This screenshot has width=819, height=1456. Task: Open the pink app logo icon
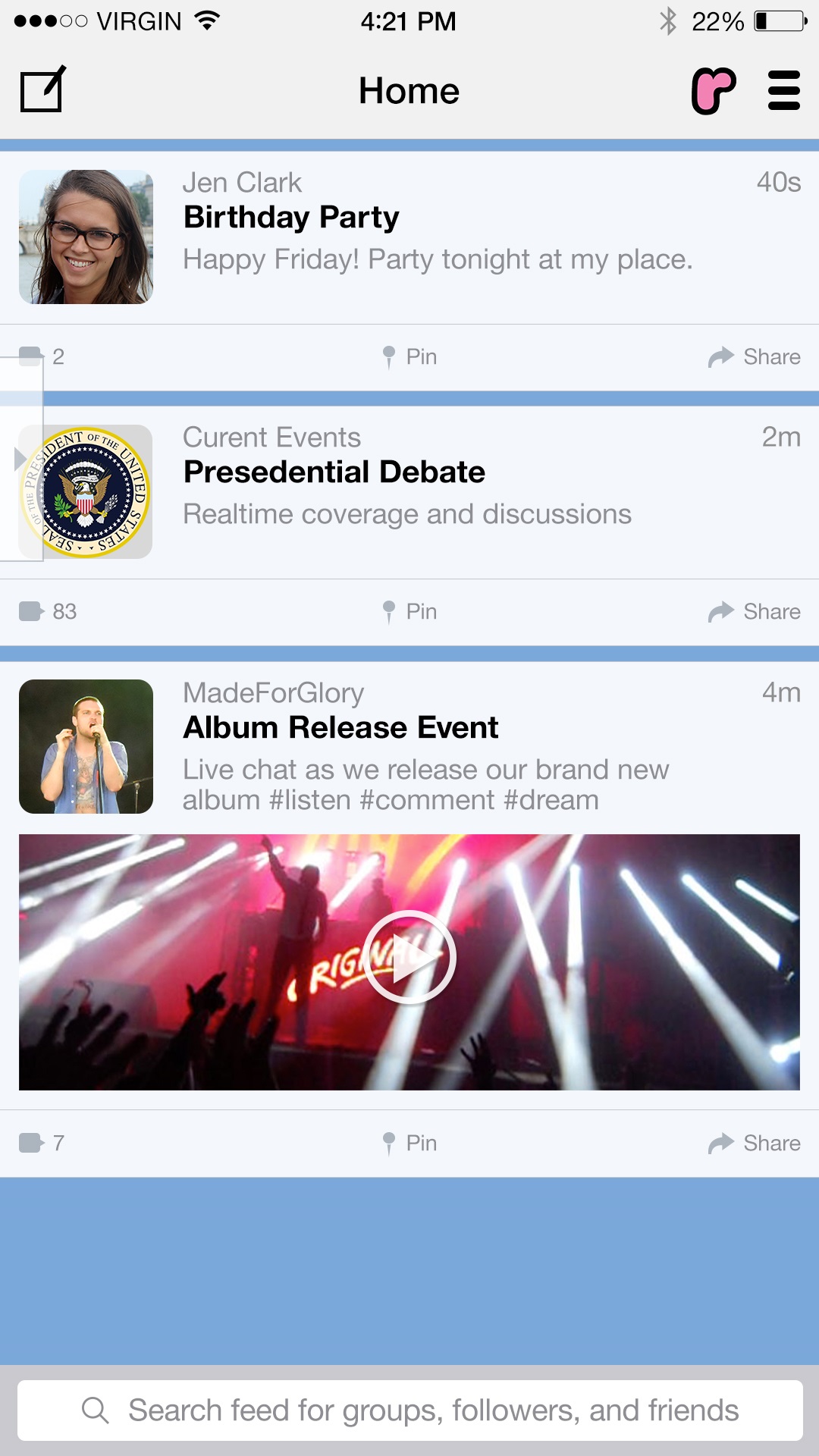pyautogui.click(x=713, y=91)
